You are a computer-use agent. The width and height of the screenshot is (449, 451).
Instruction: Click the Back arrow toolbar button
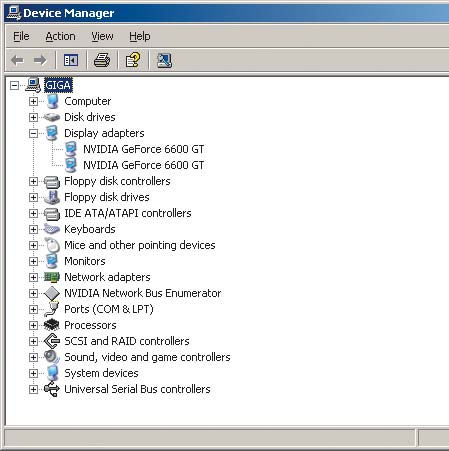point(17,60)
